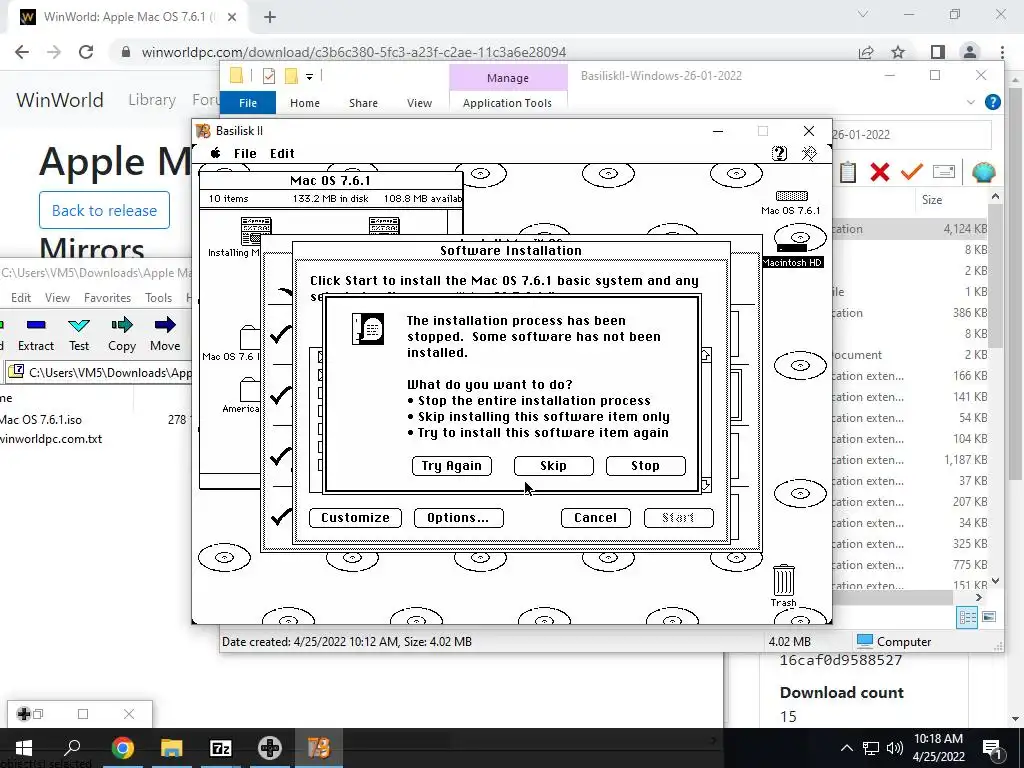
Task: Open Chrome side panel icon
Action: point(938,52)
